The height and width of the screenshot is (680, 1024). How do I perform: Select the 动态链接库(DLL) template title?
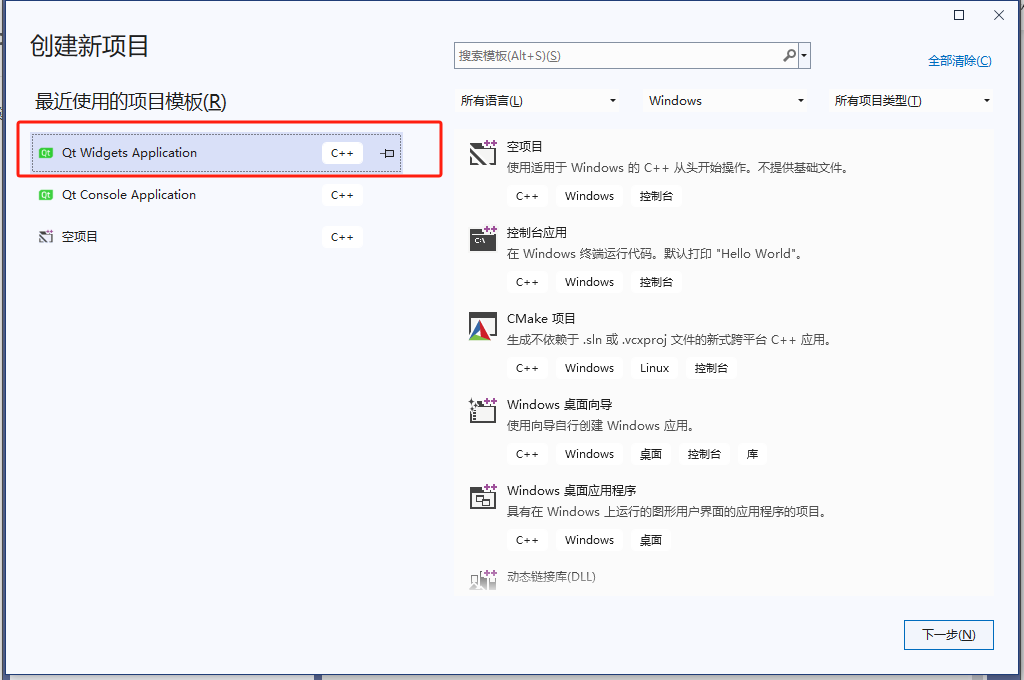pos(551,577)
